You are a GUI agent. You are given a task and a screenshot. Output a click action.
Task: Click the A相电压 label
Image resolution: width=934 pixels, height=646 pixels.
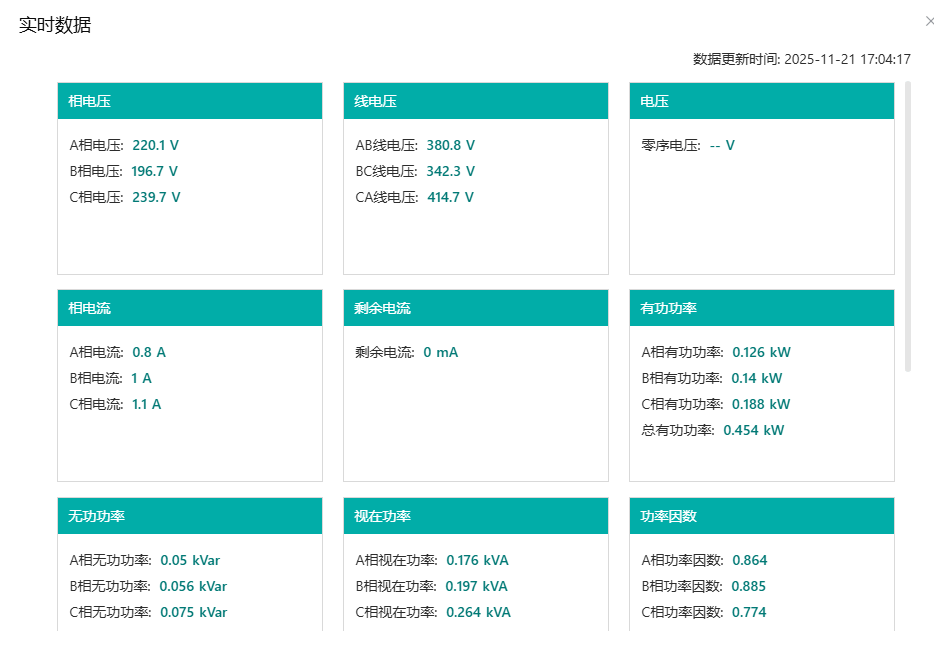click(x=96, y=145)
